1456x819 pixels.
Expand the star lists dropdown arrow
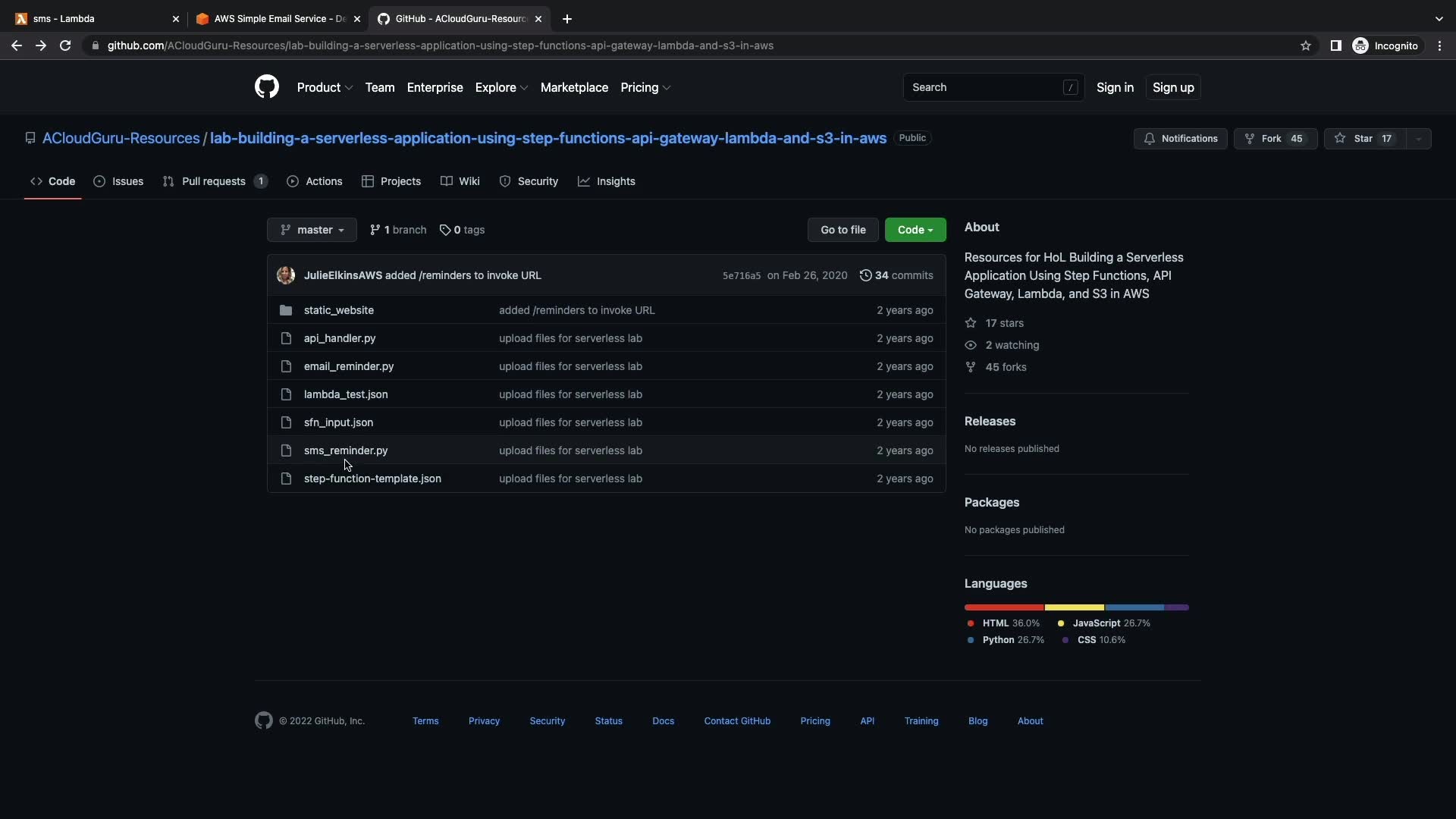click(1418, 139)
